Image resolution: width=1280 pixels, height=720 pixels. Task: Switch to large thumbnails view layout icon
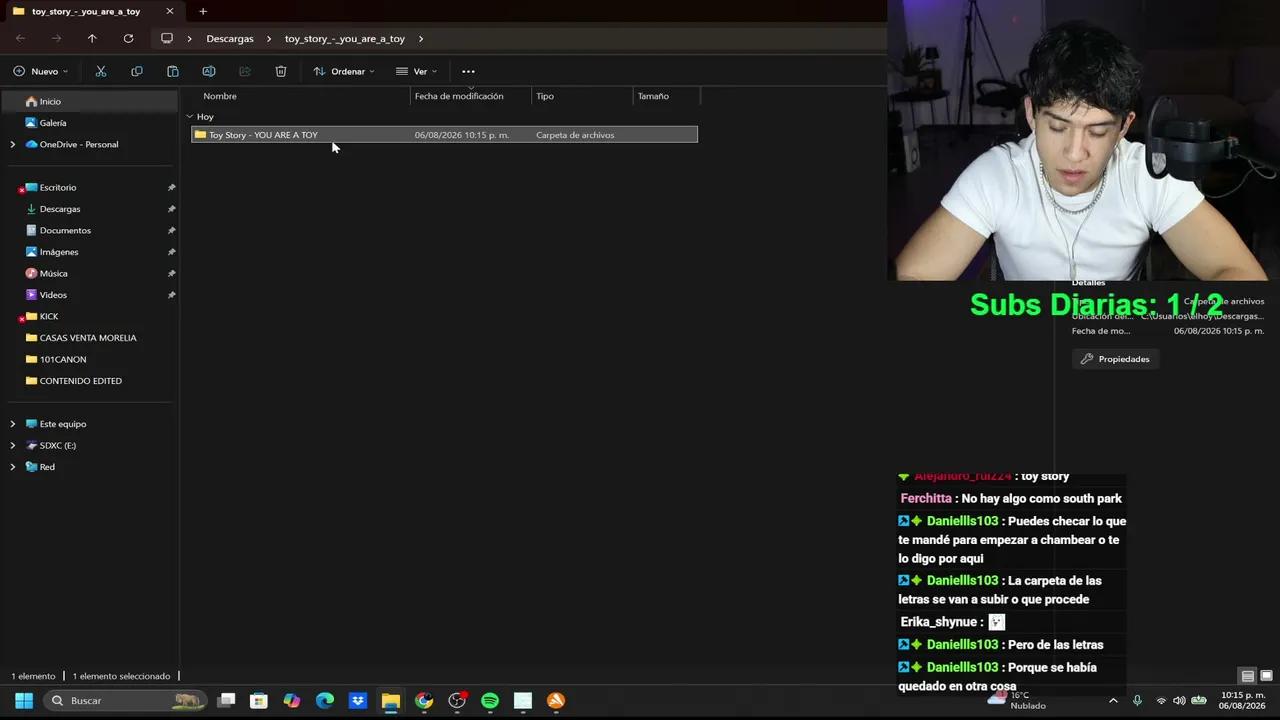pos(1266,676)
